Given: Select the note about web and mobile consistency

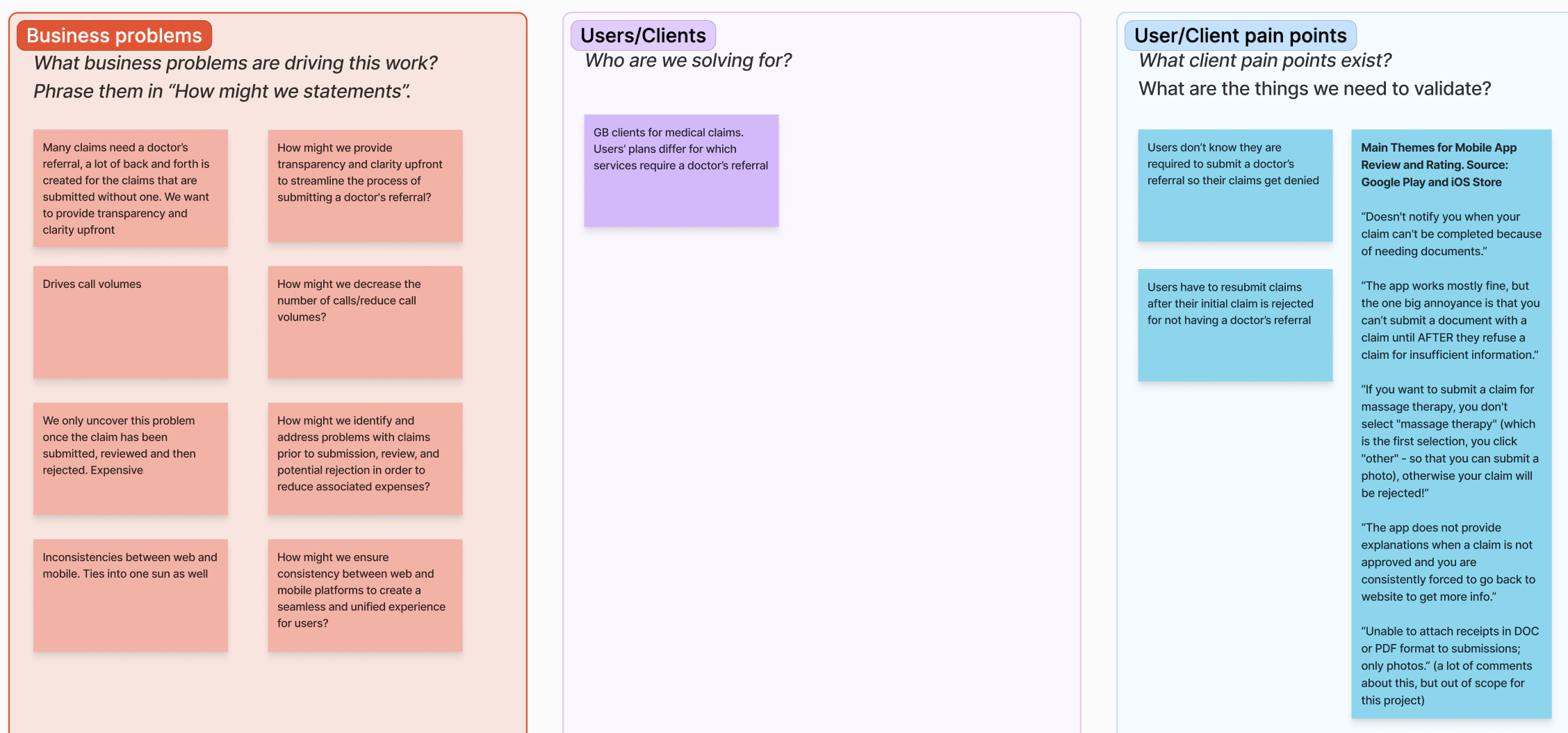Looking at the screenshot, I should (365, 595).
